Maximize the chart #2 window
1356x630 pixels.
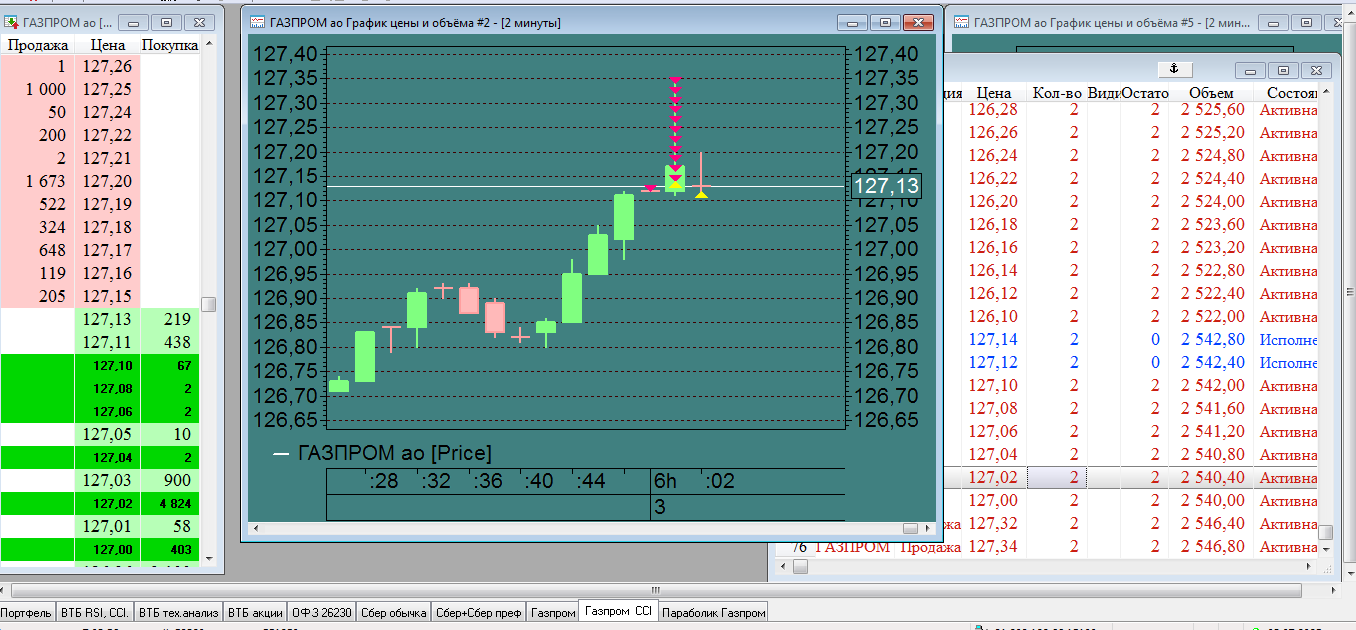884,22
